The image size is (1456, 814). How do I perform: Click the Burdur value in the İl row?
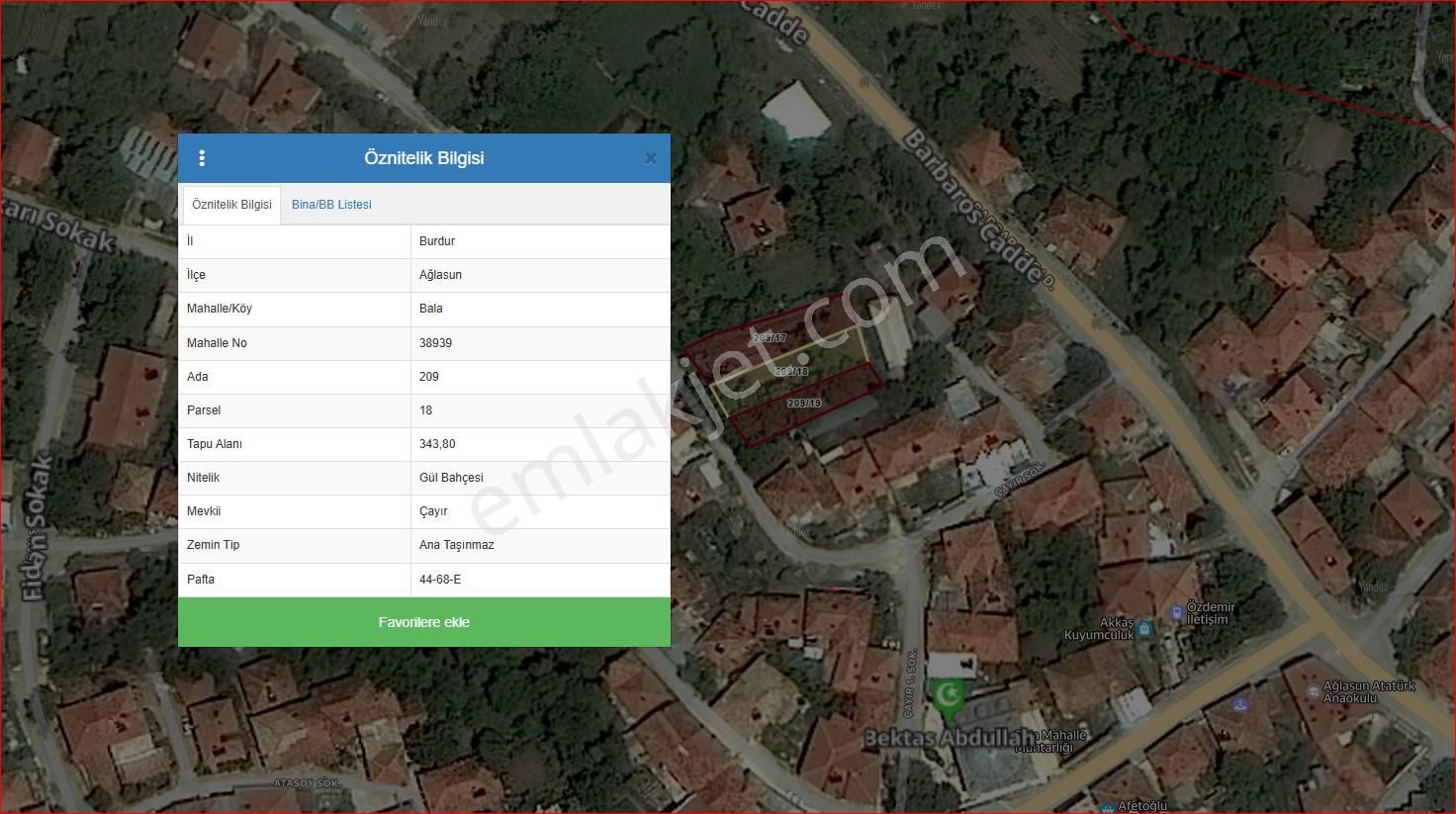(x=437, y=241)
